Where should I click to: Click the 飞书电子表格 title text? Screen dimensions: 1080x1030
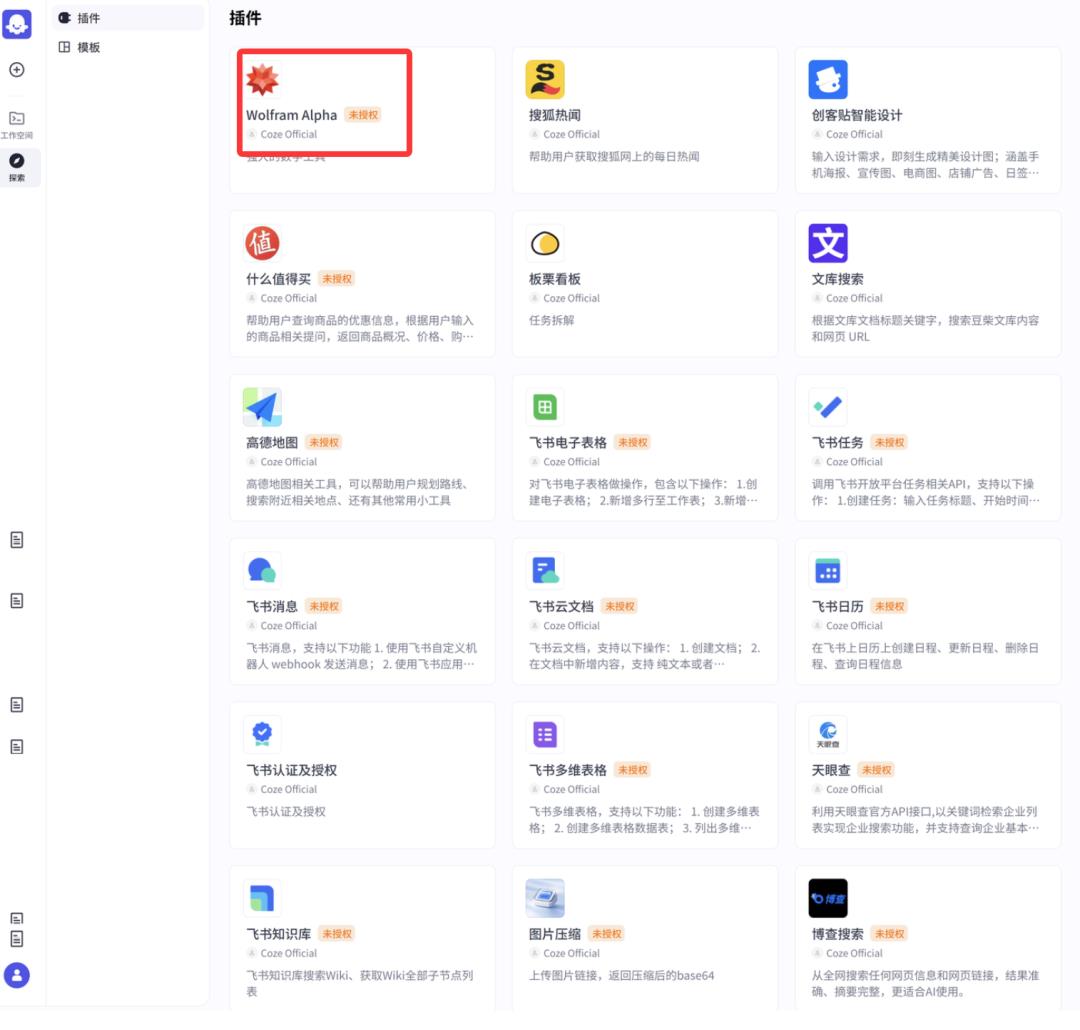pos(568,442)
